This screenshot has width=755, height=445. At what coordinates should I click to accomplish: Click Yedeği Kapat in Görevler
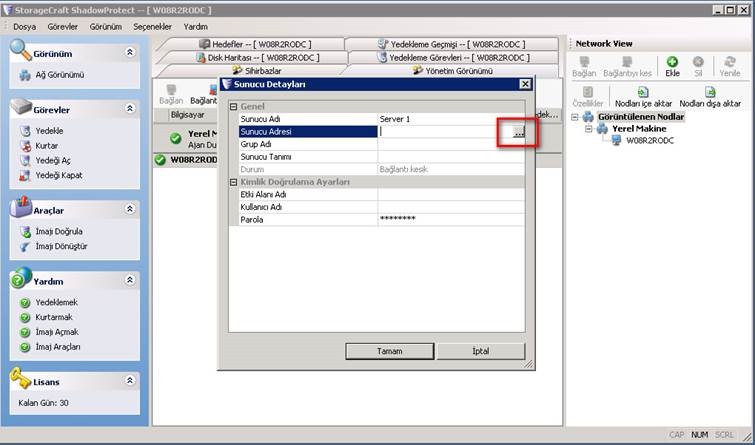(x=59, y=175)
